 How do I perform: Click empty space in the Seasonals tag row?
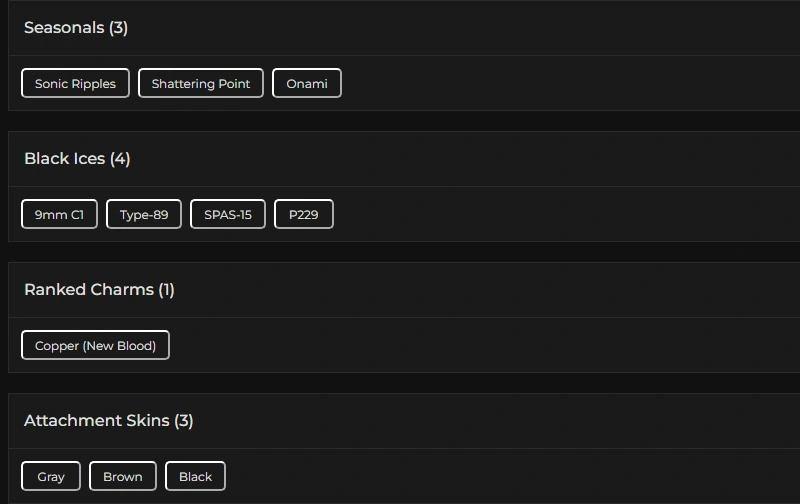point(560,84)
